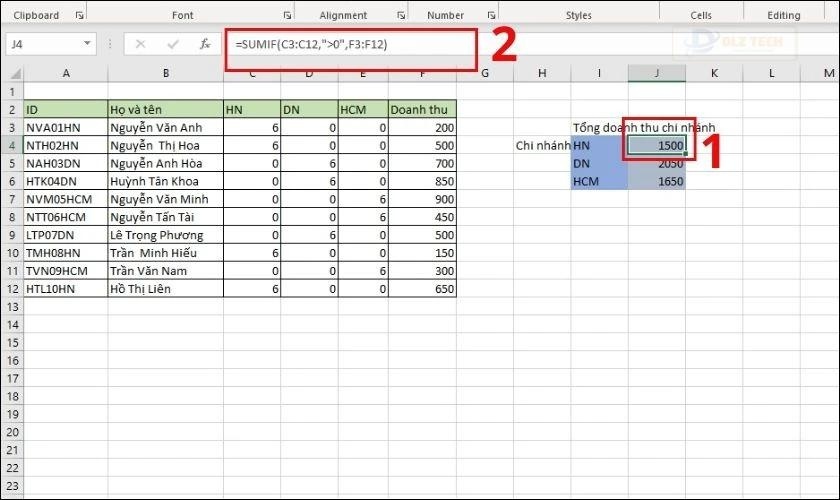Select cell J4 containing 1500

[657, 145]
